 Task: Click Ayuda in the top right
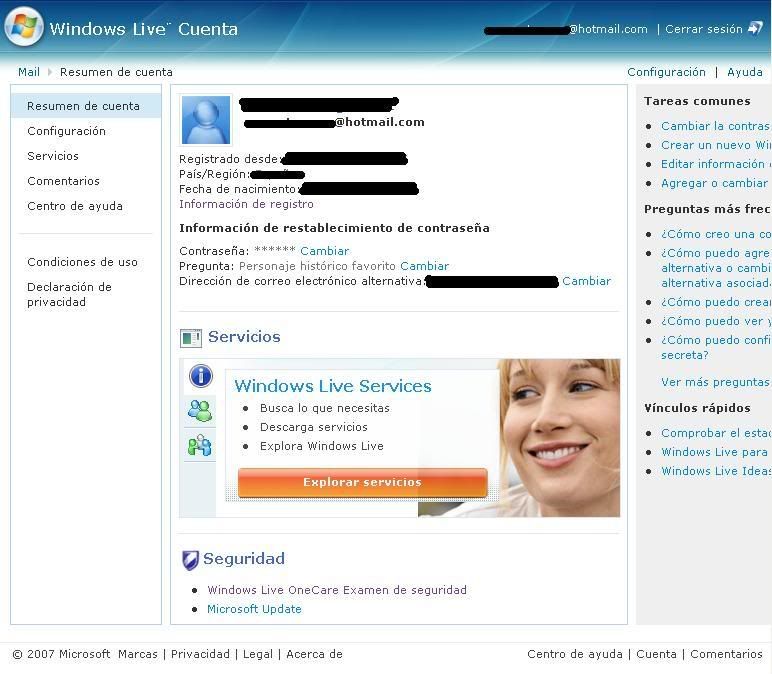(744, 72)
